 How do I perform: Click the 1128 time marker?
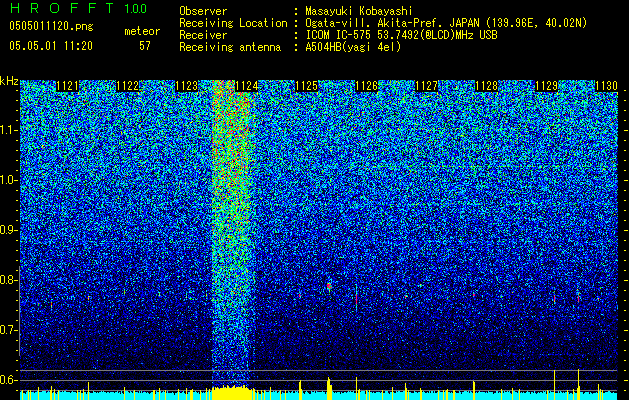(486, 86)
